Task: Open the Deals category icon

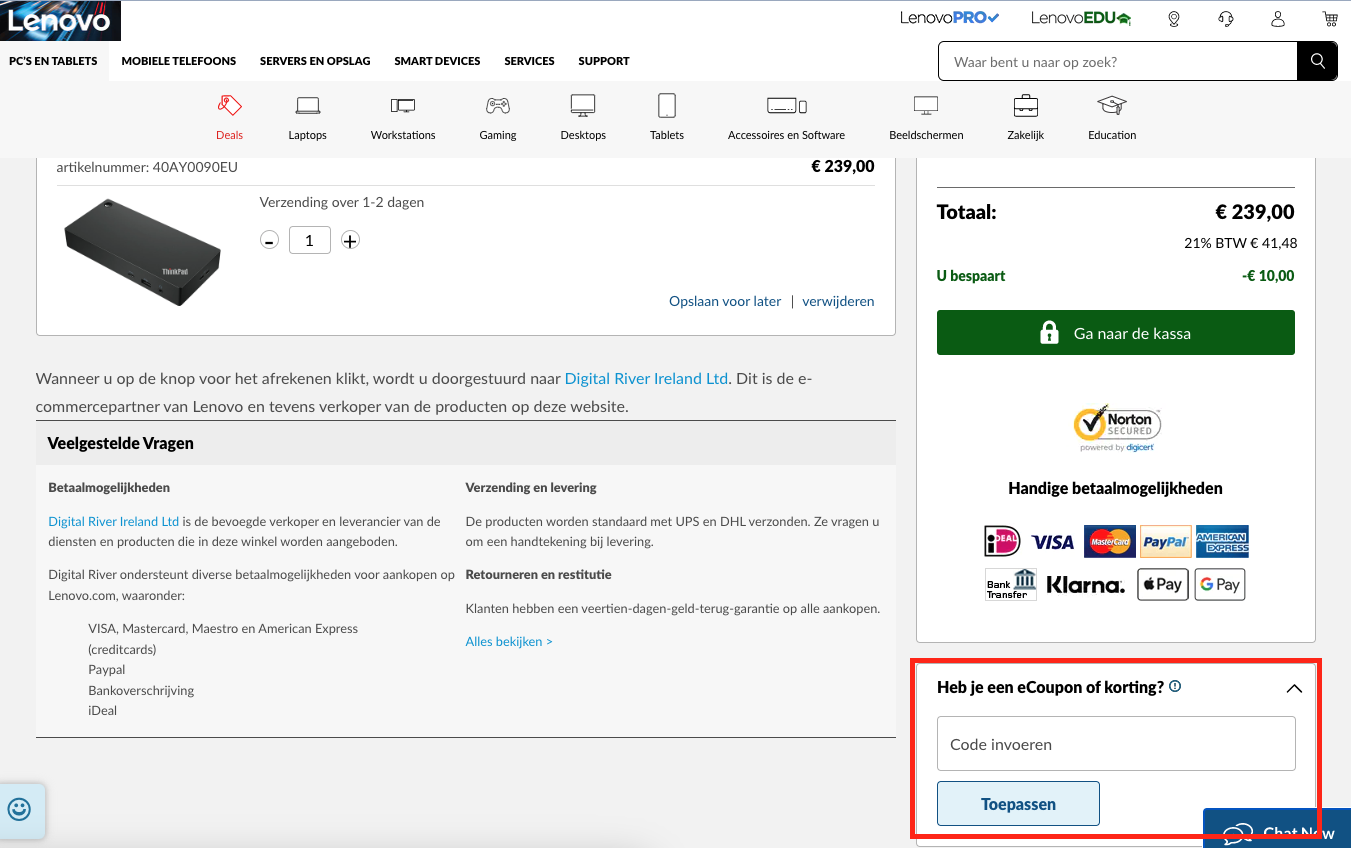Action: click(x=229, y=105)
